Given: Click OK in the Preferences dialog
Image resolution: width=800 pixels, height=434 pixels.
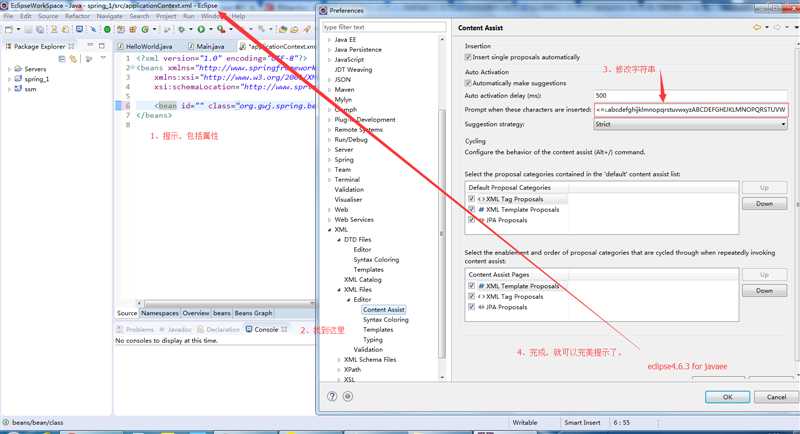Looking at the screenshot, I should coord(728,397).
